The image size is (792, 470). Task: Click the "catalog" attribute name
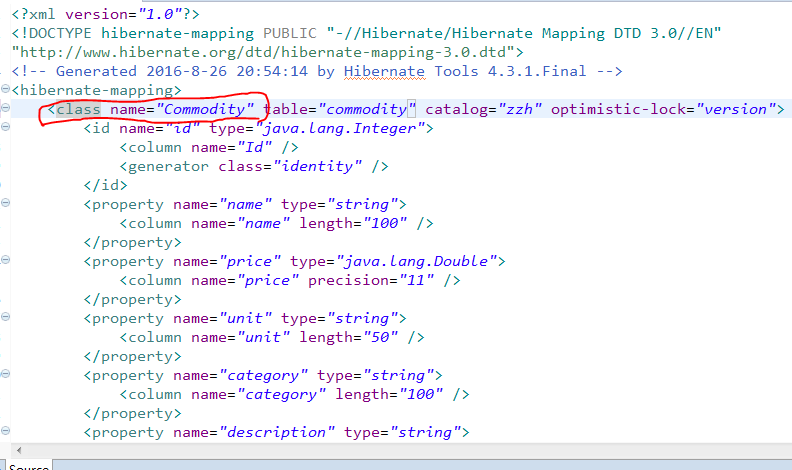click(x=456, y=110)
